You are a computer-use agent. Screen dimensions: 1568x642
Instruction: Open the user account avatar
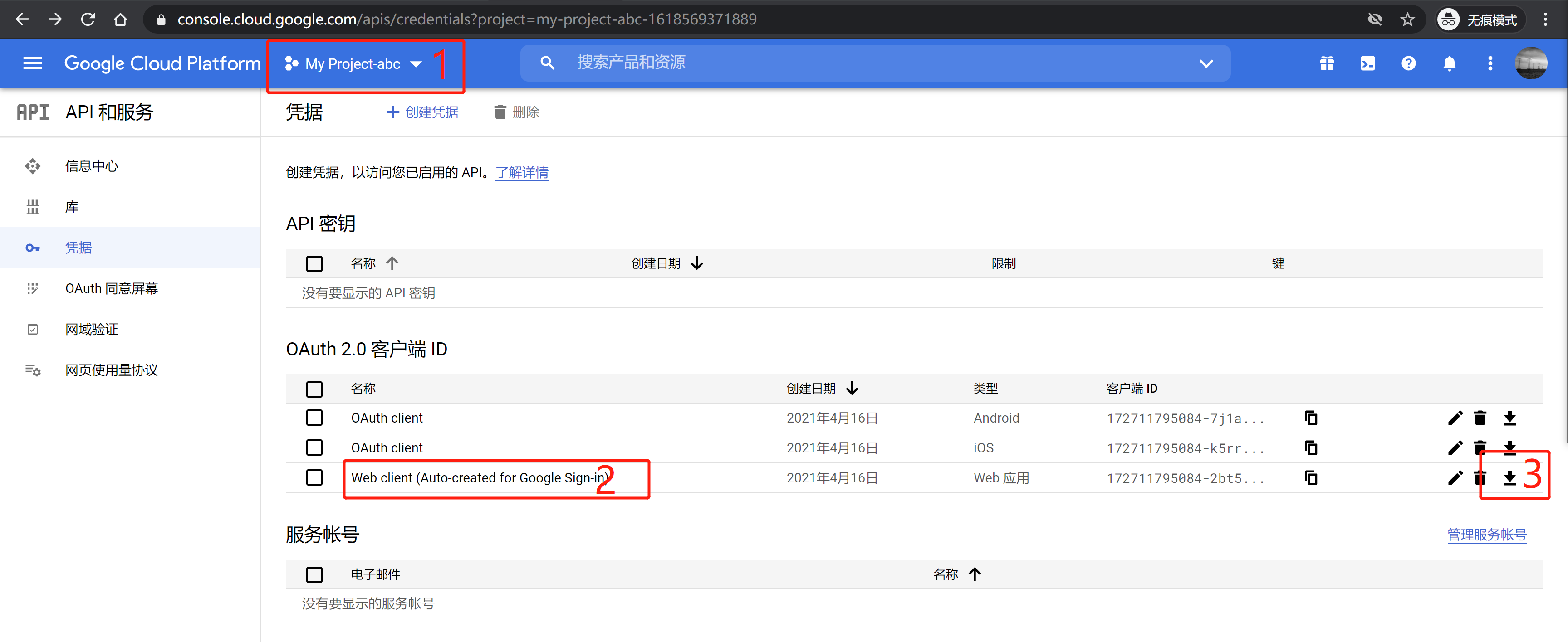tap(1531, 63)
